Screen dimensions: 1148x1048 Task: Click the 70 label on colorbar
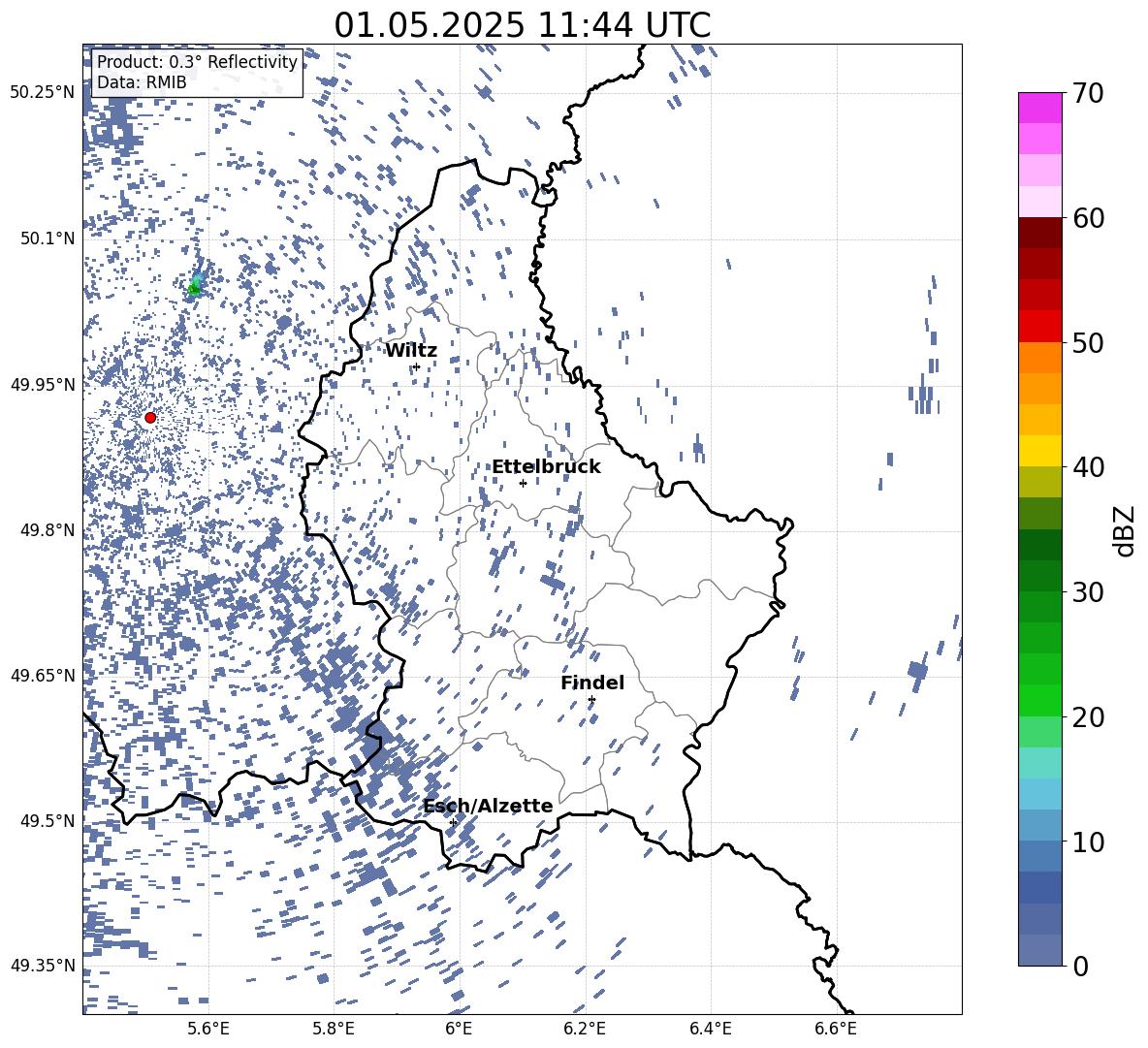coord(1087,93)
